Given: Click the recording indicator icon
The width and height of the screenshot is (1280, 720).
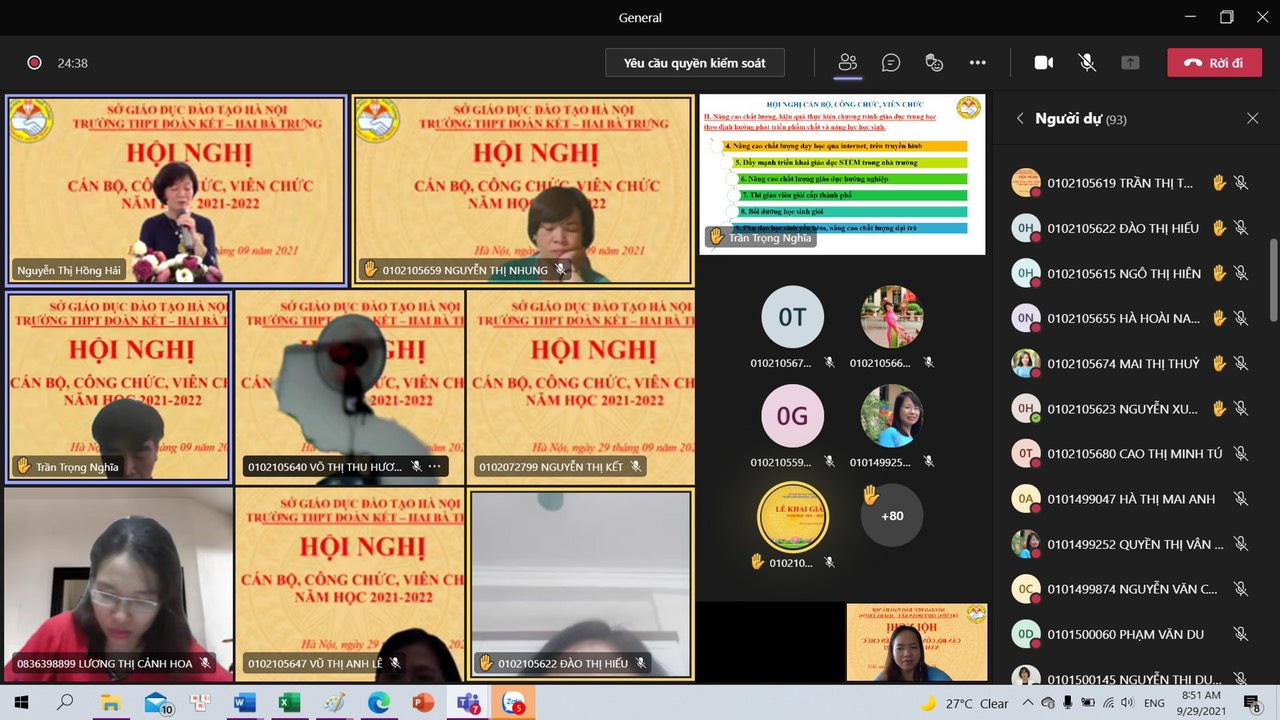Looking at the screenshot, I should (x=34, y=63).
